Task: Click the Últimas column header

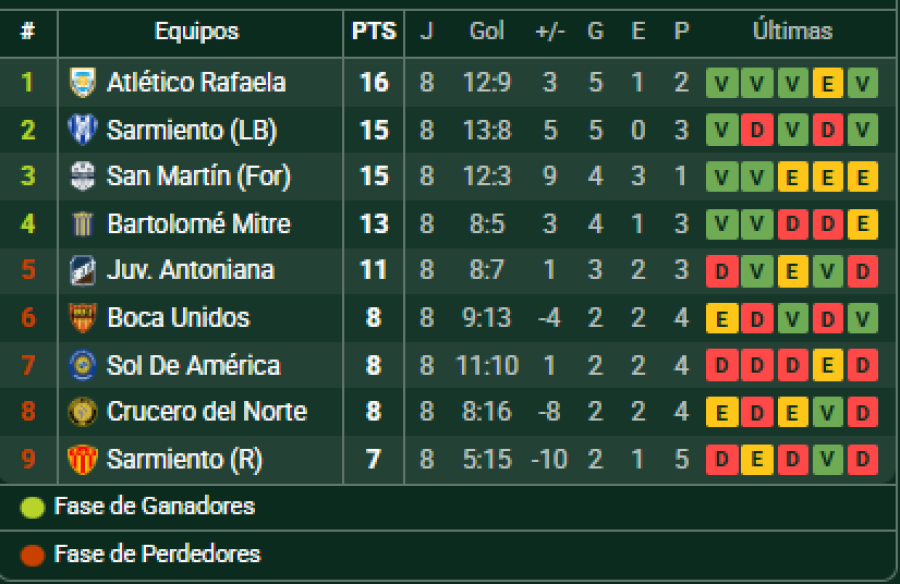Action: tap(792, 32)
